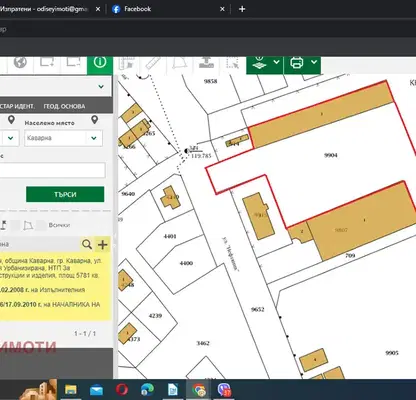The width and height of the screenshot is (416, 400).
Task: Click parcel label 9905 on the map
Action: pos(392,353)
